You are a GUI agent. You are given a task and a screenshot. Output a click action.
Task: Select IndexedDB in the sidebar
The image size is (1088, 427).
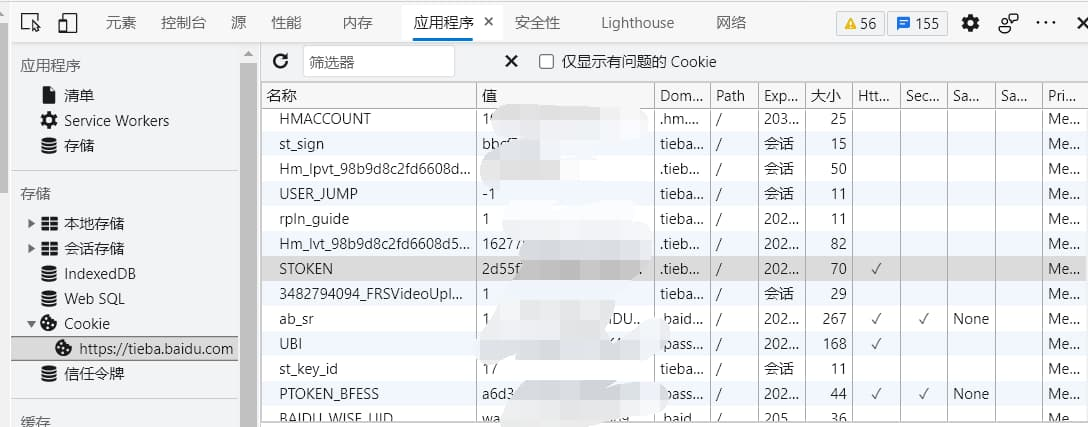(100, 274)
